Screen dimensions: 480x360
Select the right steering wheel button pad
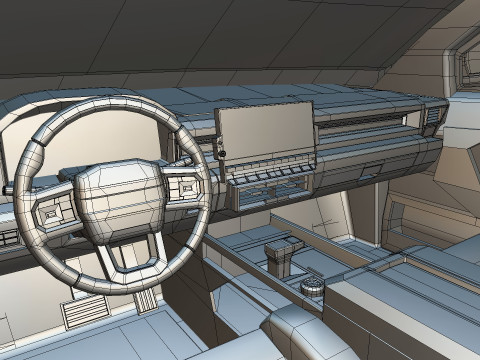click(x=184, y=189)
